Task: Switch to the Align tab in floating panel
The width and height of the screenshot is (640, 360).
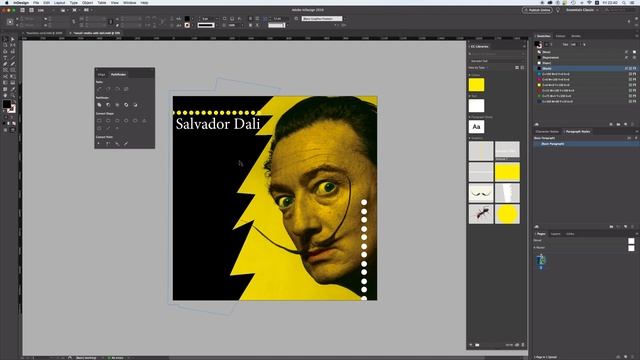Action: 101,74
